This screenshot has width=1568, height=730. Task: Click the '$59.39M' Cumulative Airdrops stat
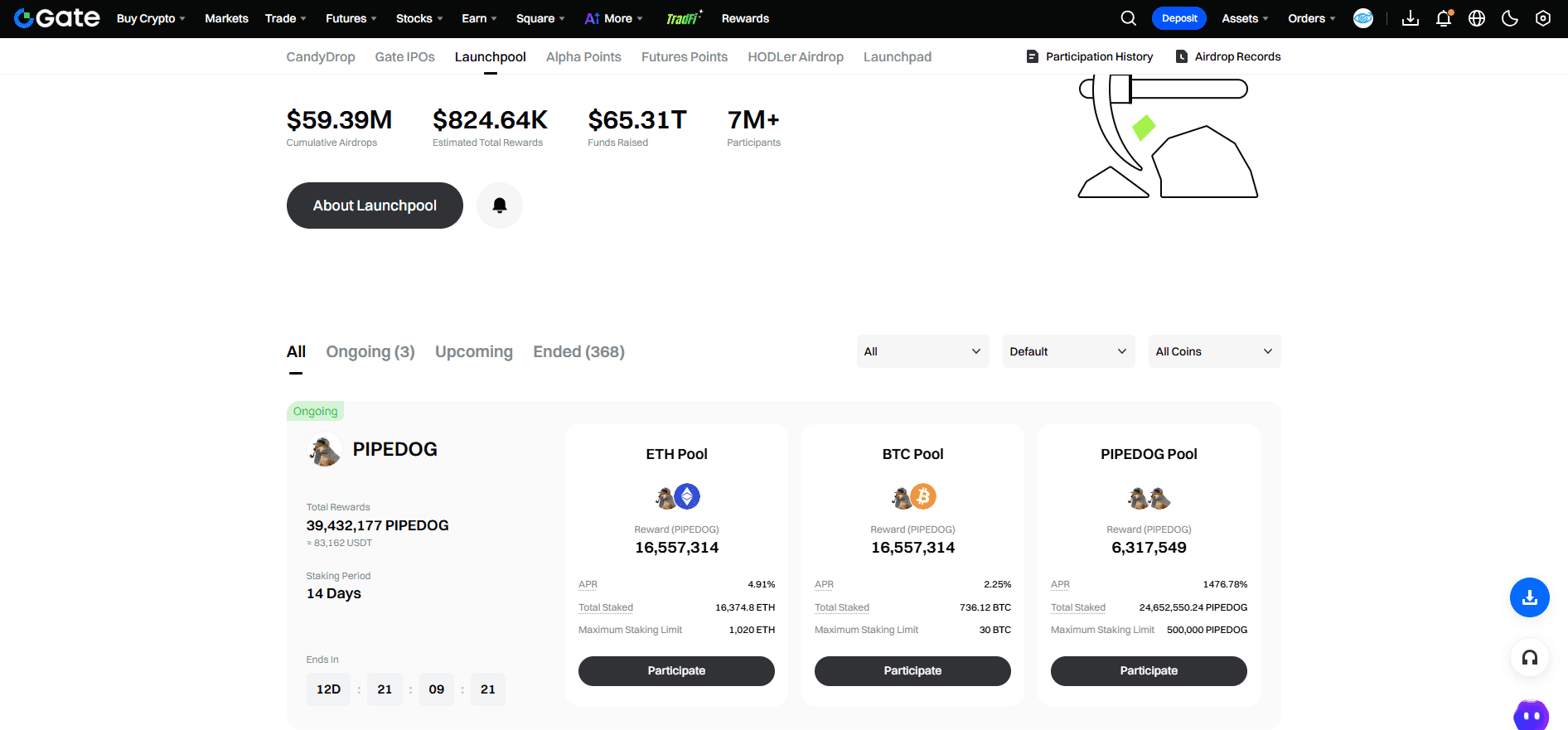point(339,120)
